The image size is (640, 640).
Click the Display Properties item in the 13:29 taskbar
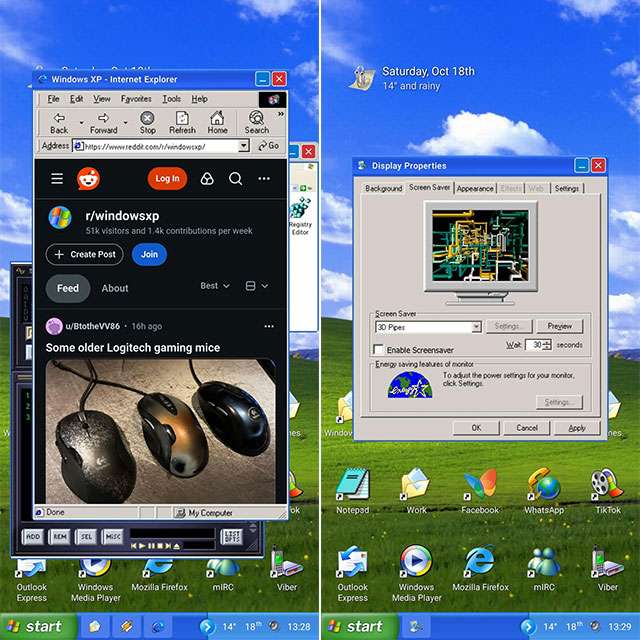(415, 626)
